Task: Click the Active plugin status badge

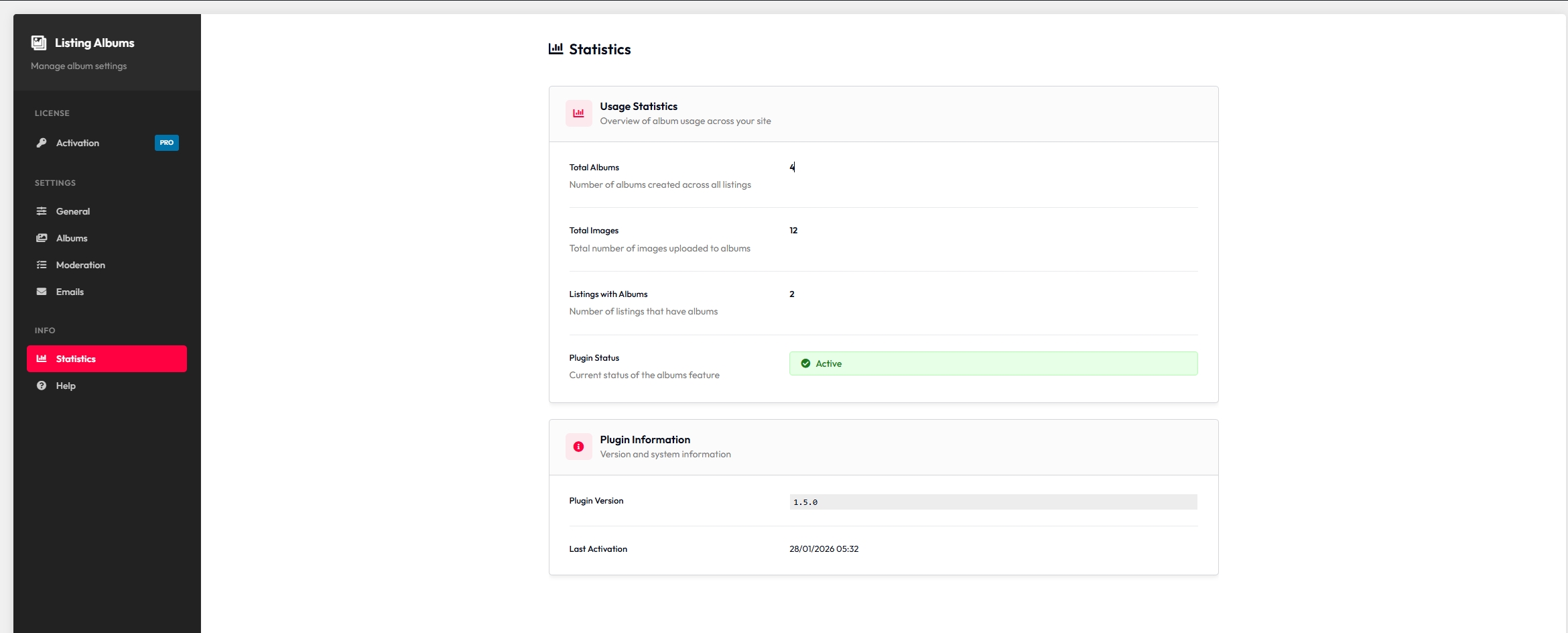Action: coord(994,363)
